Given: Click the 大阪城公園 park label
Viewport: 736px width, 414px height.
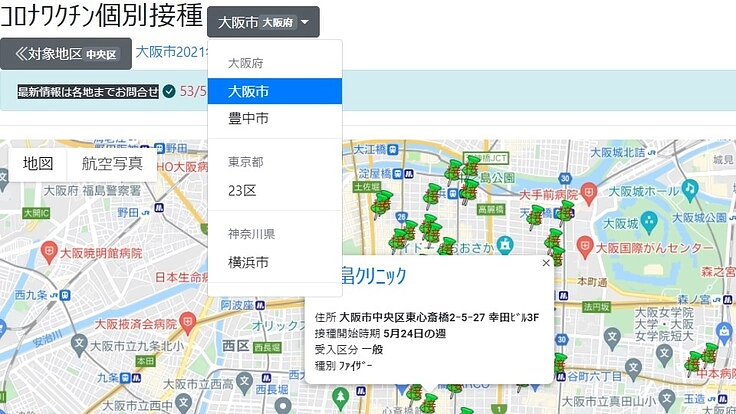Looking at the screenshot, I should (699, 218).
